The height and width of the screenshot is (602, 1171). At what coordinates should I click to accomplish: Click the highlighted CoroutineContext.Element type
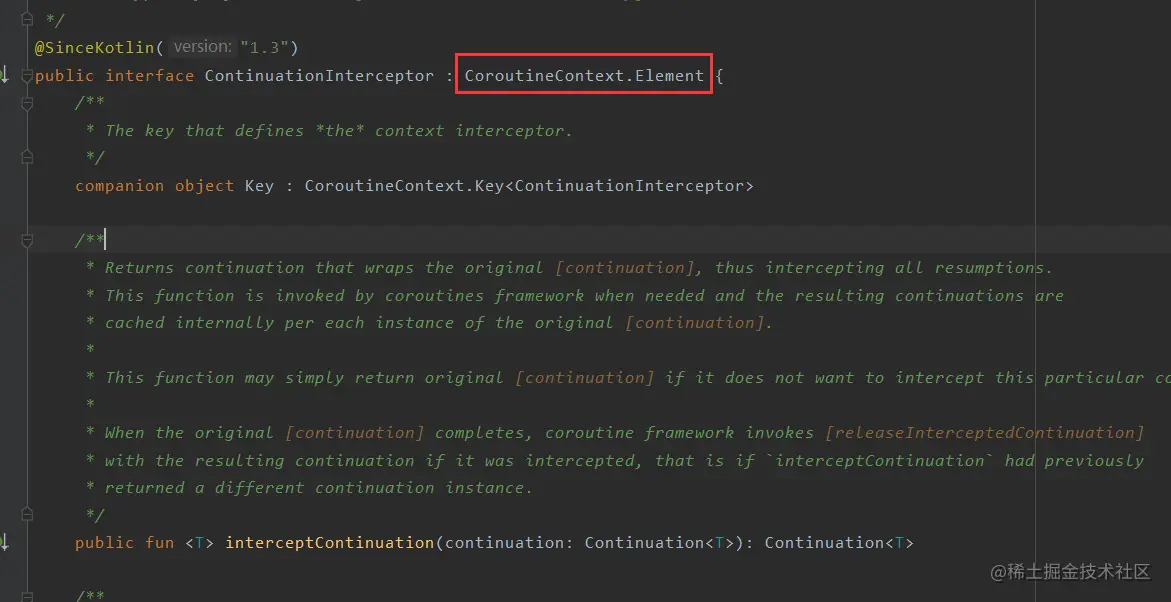(584, 75)
